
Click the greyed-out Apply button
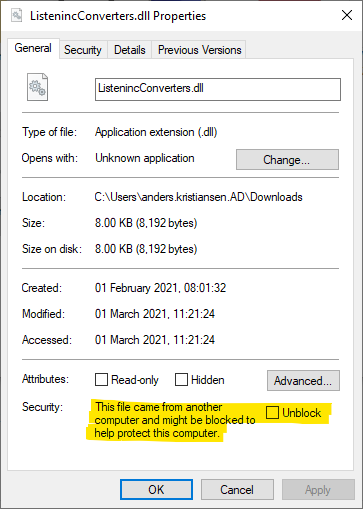[x=318, y=490]
